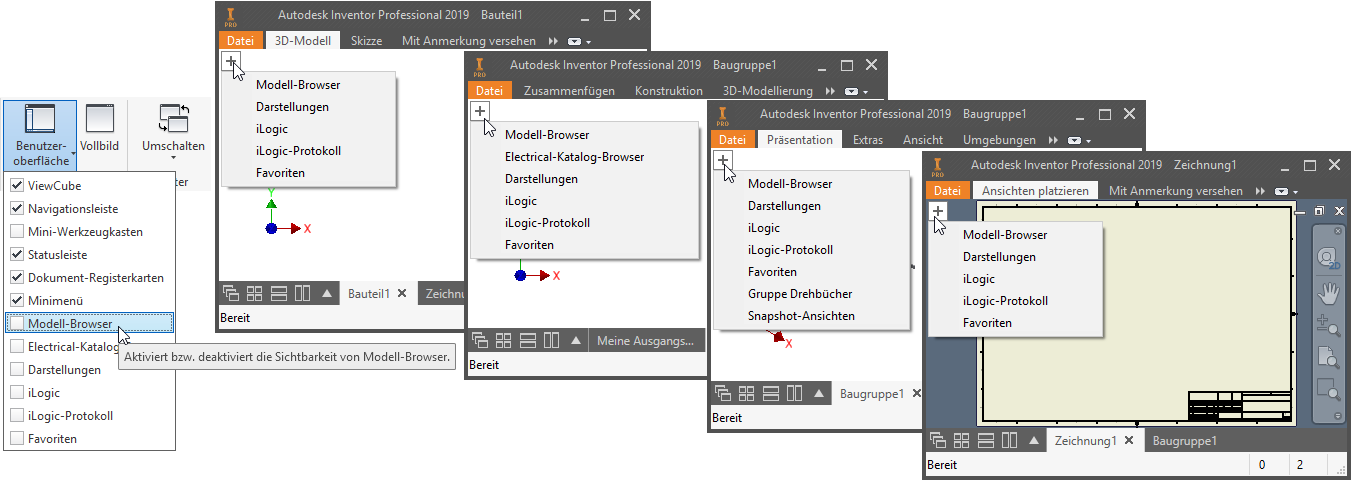Click tile windows grid icon in Bauteil1 window
The height and width of the screenshot is (482, 1354).
tap(255, 294)
